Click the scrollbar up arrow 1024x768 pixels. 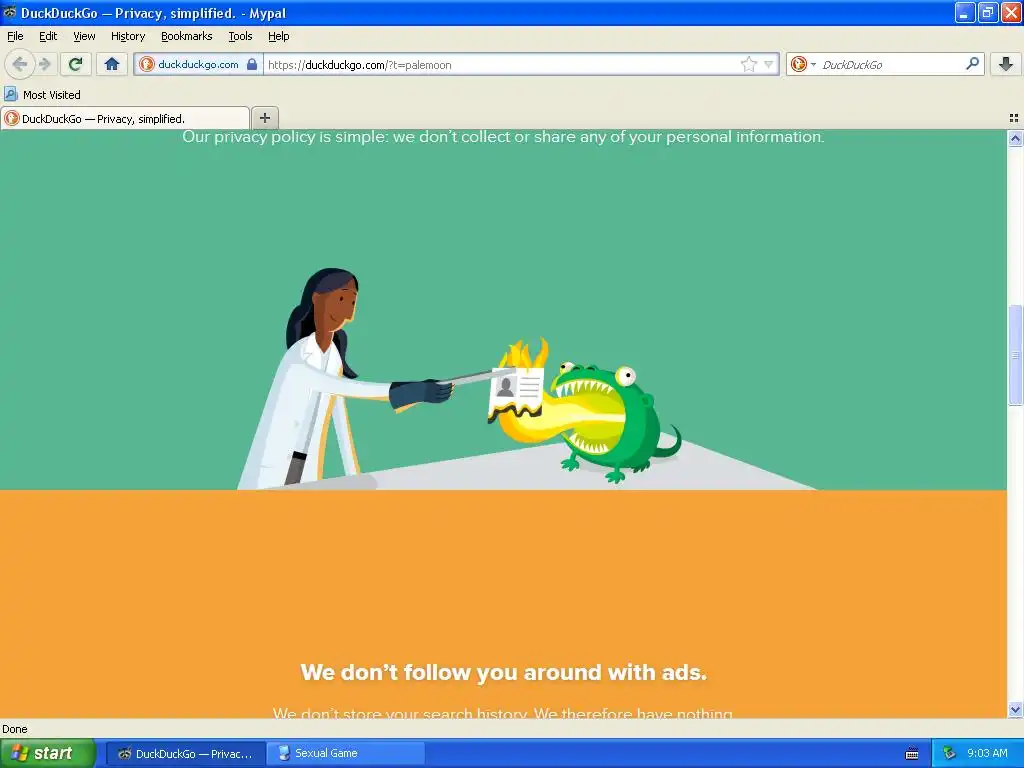pos(1015,138)
